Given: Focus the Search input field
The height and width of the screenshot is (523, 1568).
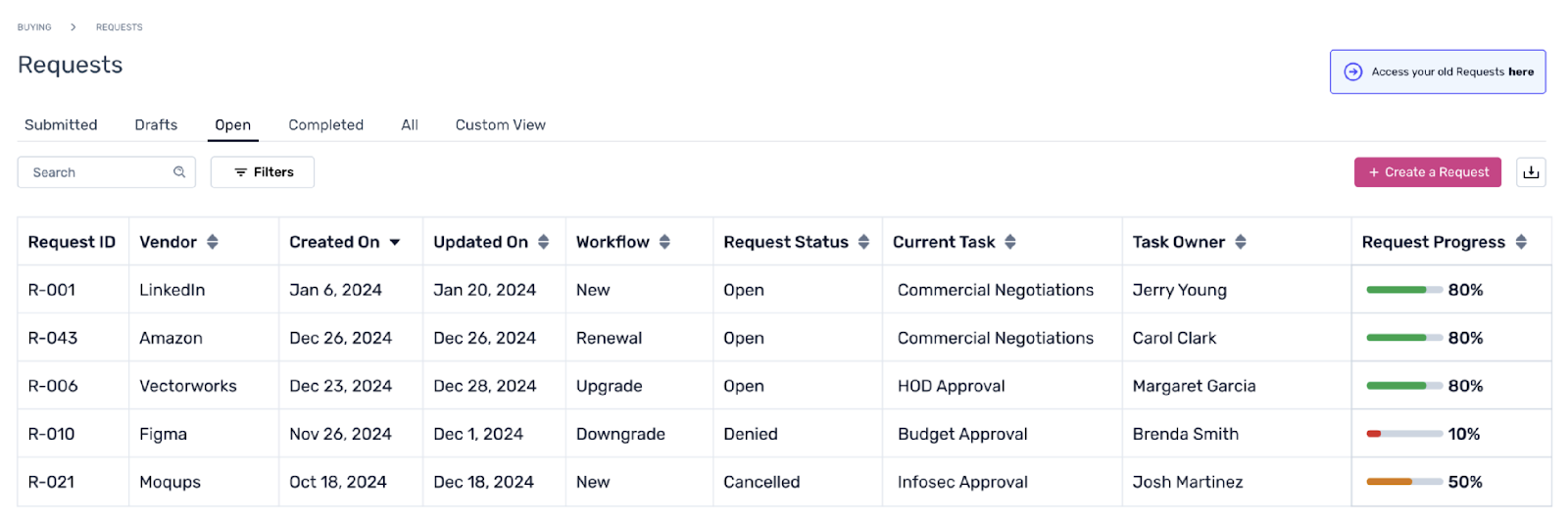Looking at the screenshot, I should 106,172.
